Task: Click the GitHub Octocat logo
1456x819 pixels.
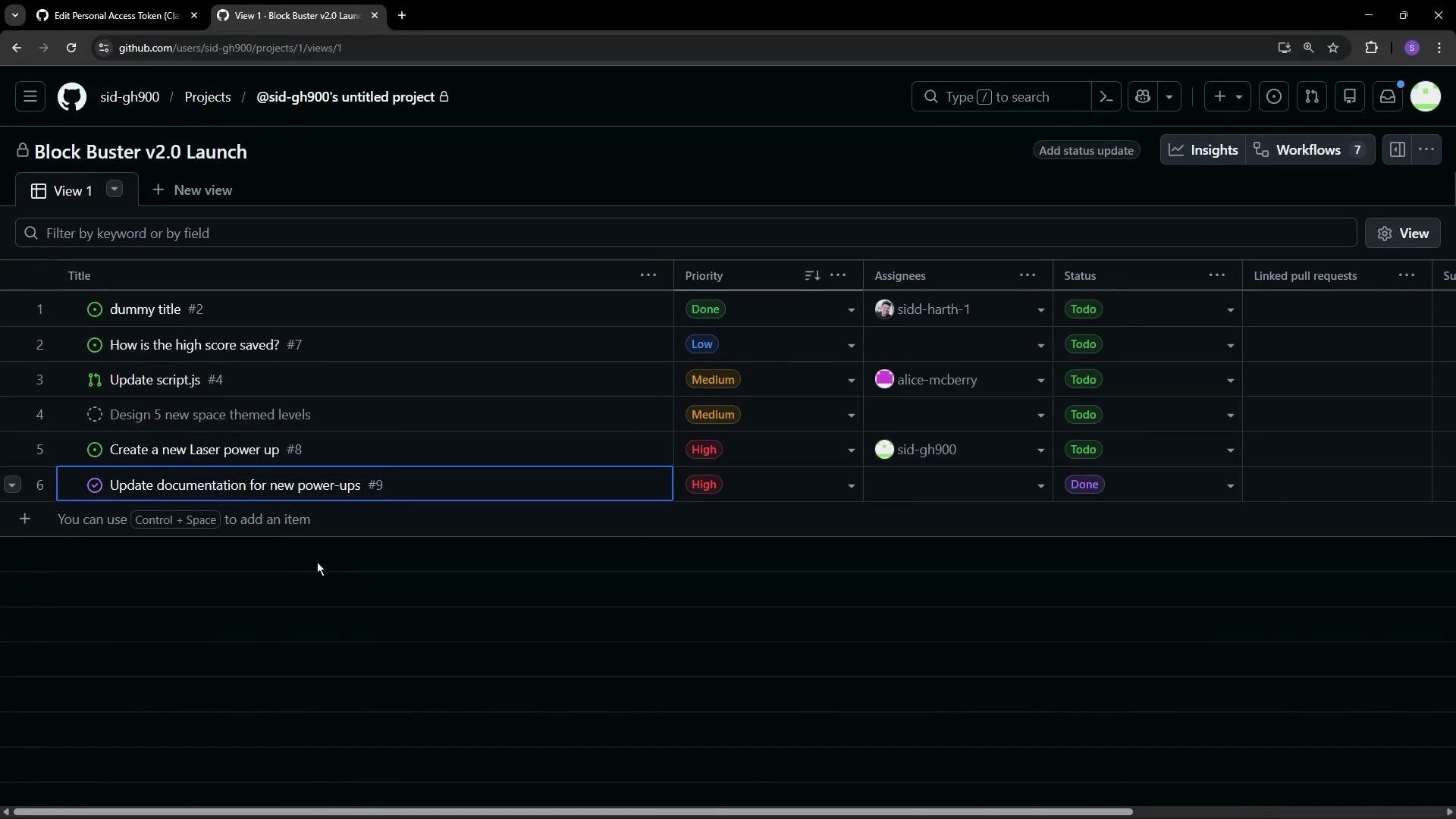Action: 72,97
